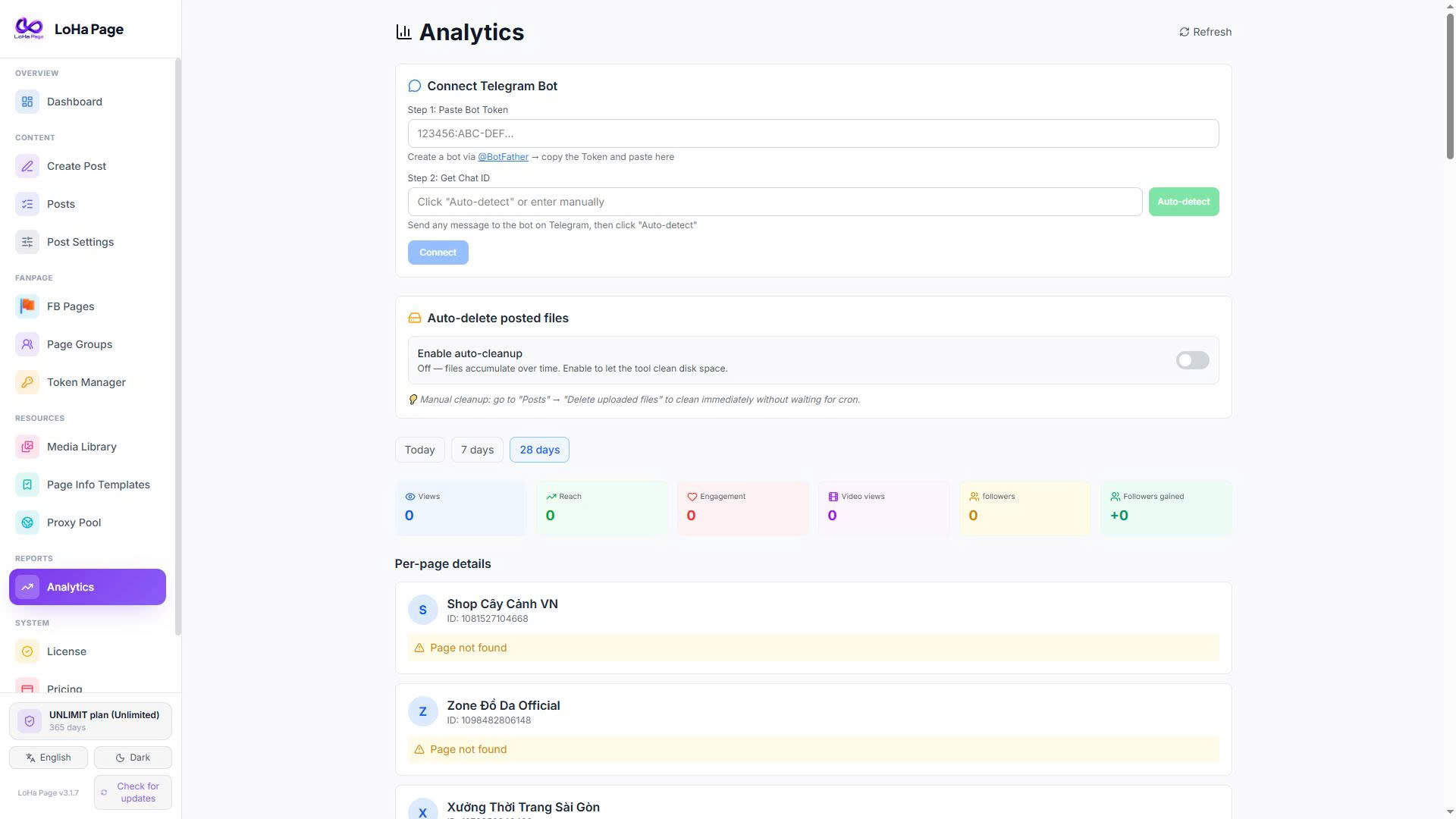Click the FB Pages flag icon

point(27,306)
